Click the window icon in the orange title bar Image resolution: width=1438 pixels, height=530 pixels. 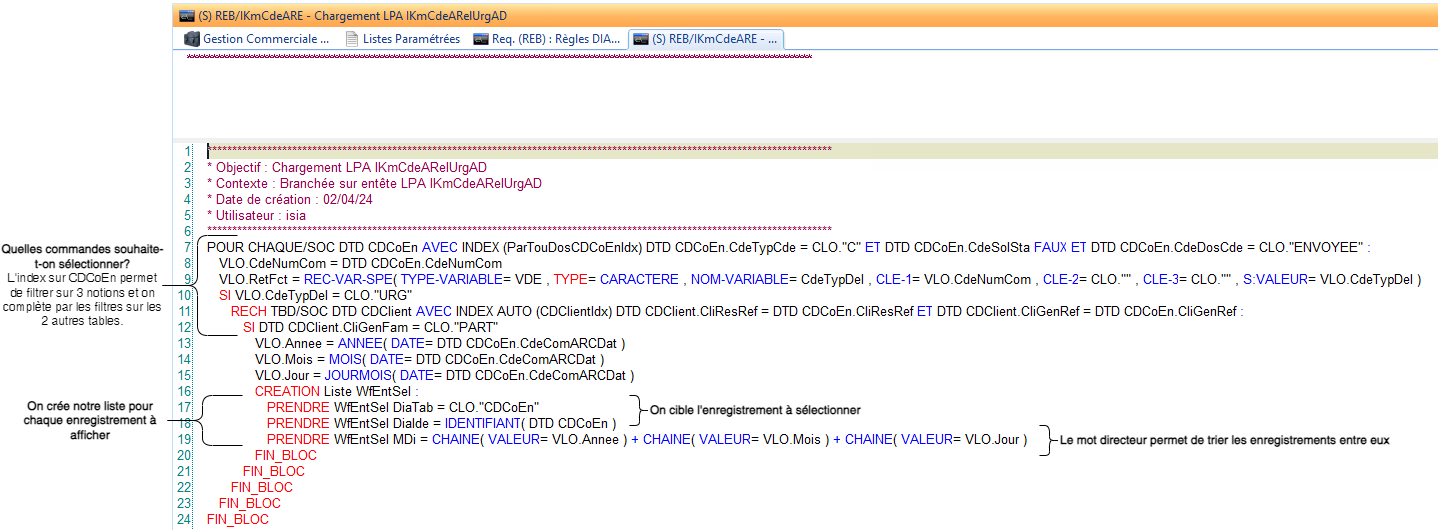[186, 15]
